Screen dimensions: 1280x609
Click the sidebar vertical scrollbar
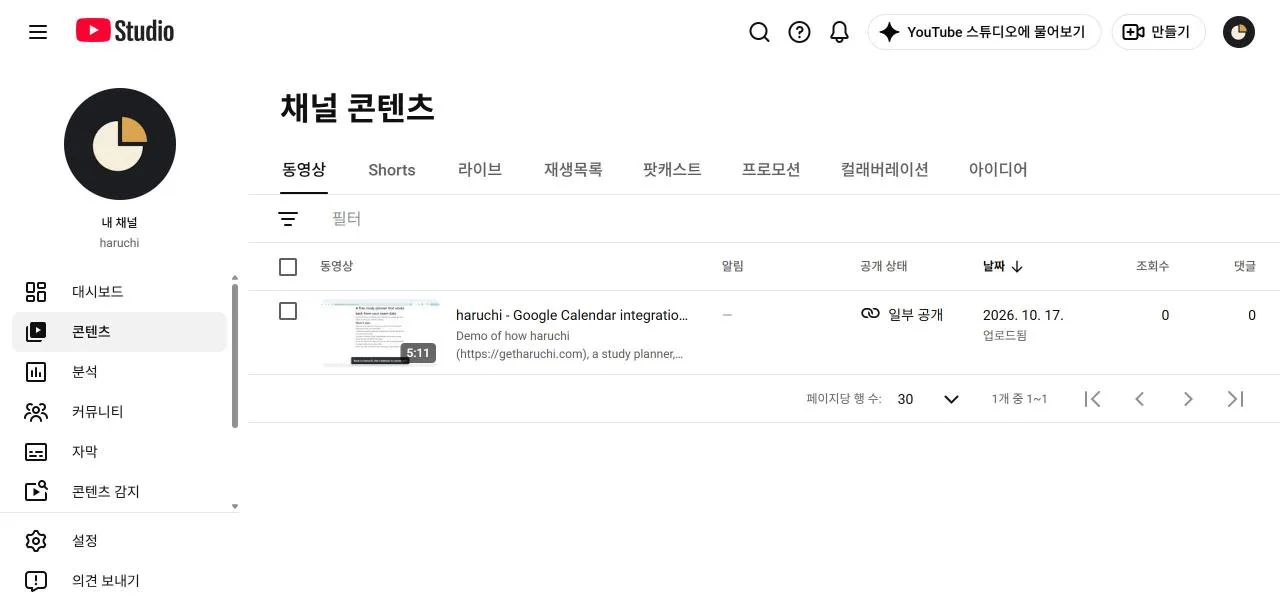click(x=235, y=355)
